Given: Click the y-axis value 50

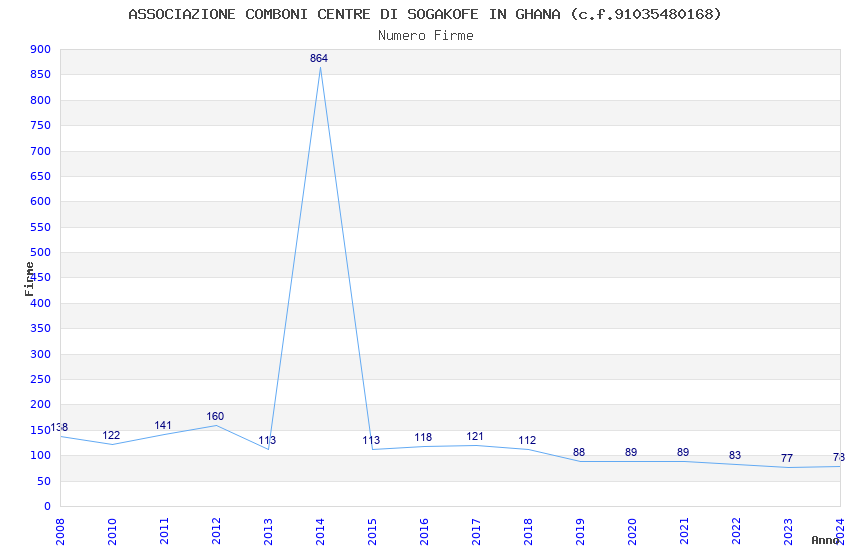Looking at the screenshot, I should [x=44, y=481].
